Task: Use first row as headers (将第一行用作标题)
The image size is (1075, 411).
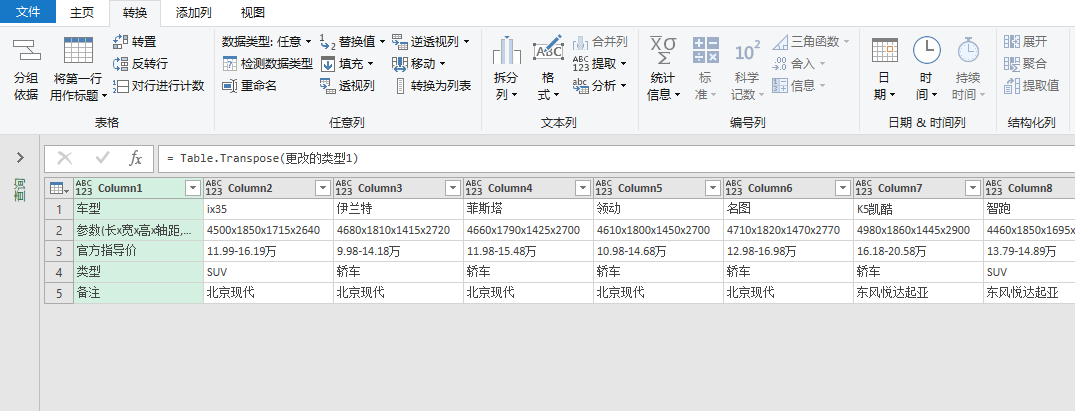Action: tap(78, 69)
